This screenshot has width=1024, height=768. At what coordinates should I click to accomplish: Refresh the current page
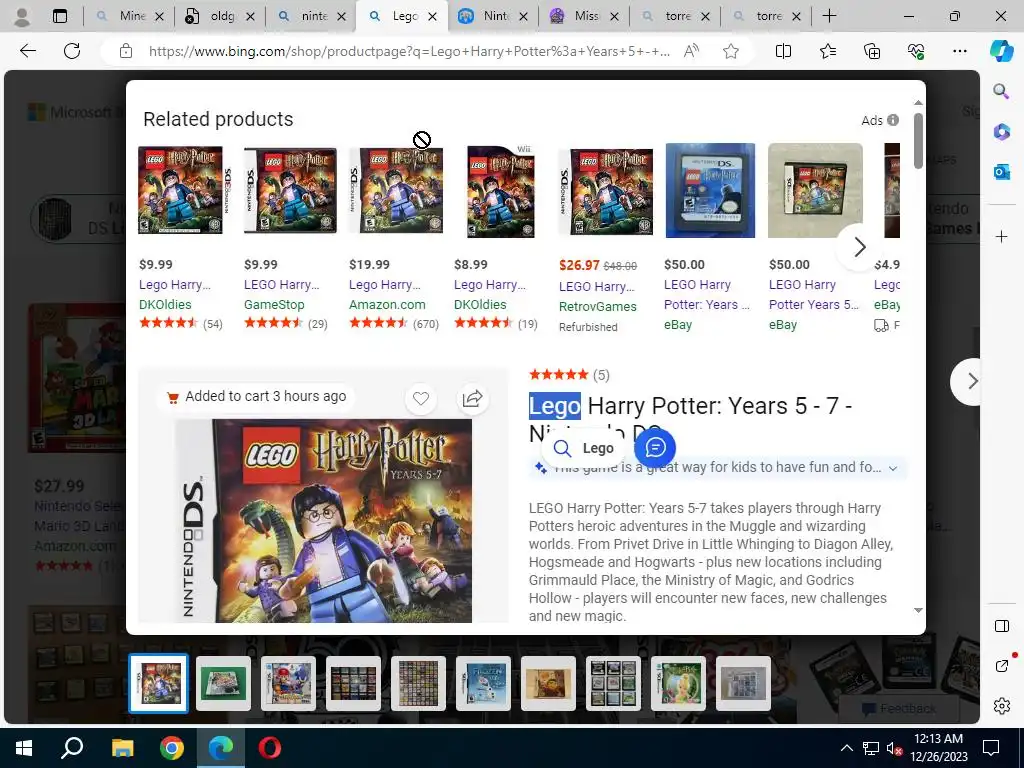pyautogui.click(x=72, y=51)
